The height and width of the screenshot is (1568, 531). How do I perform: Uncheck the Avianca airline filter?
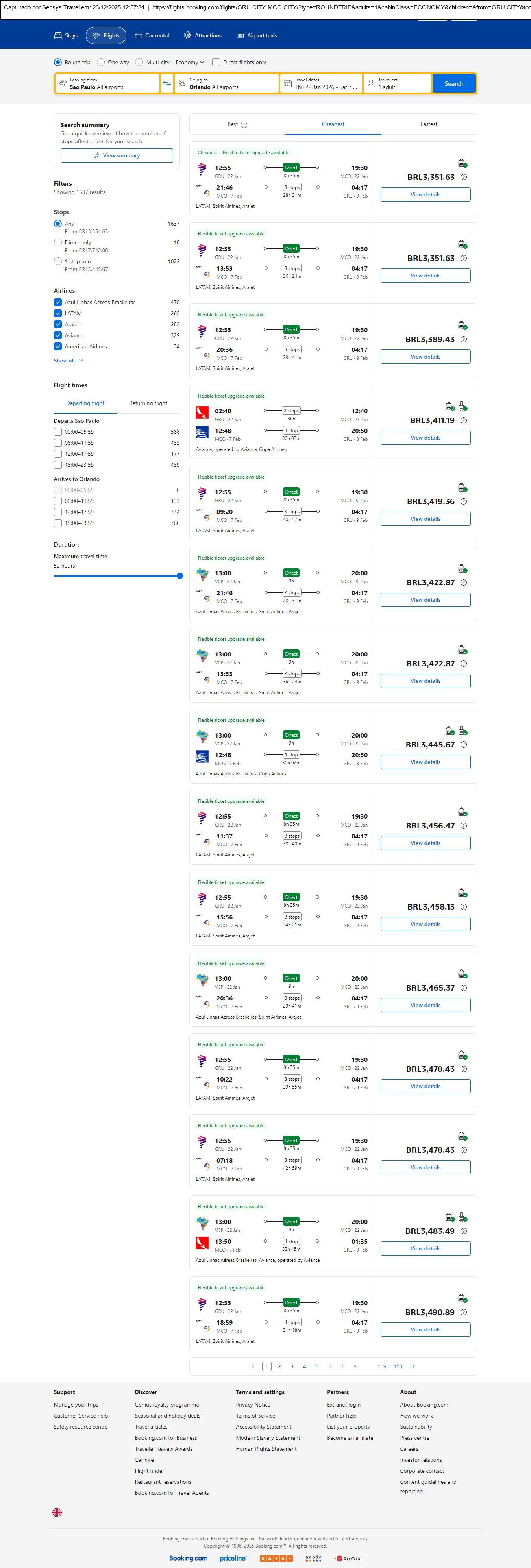pyautogui.click(x=58, y=335)
